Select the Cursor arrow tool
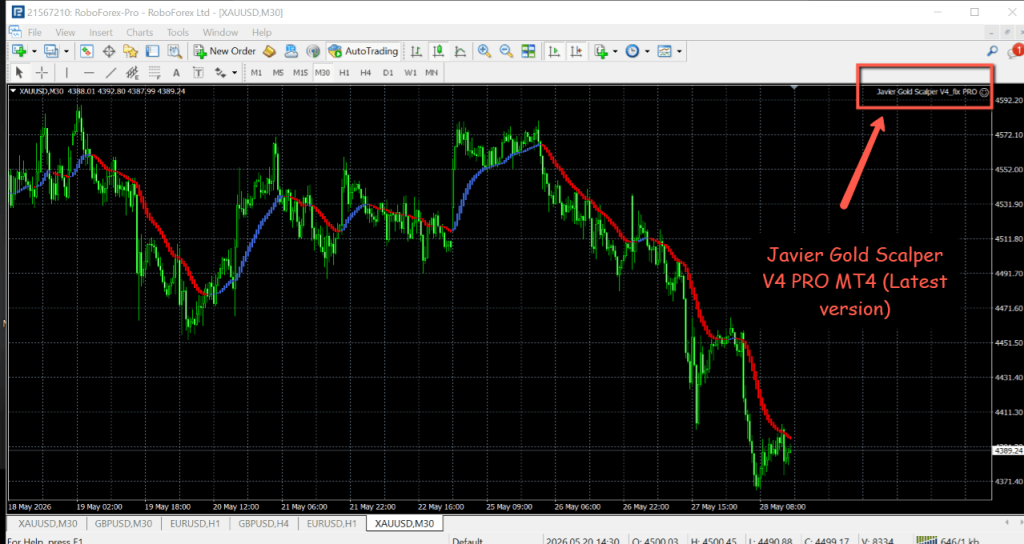Screen dimensions: 1024x544 tap(19, 72)
